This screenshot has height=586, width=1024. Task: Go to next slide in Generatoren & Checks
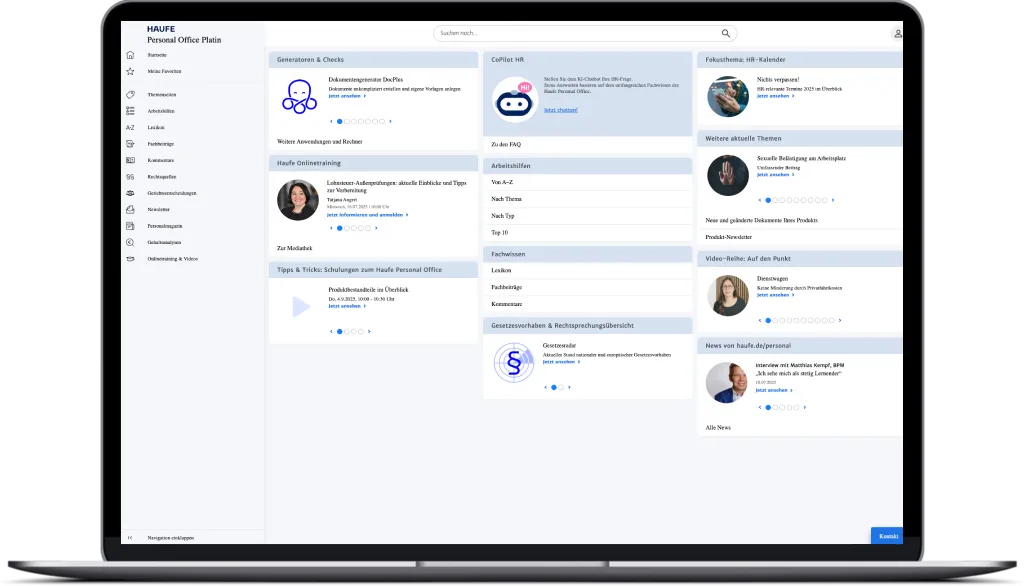coord(391,122)
